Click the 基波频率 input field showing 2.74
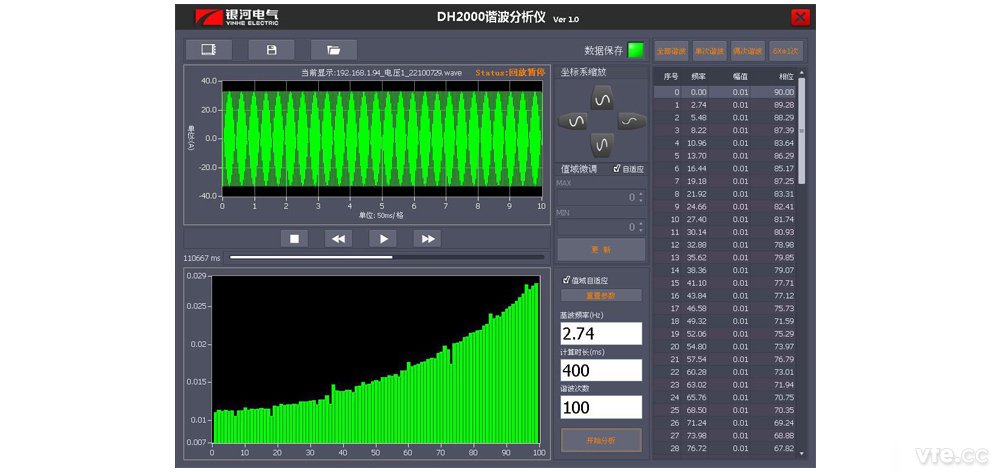Screen dimensions: 1000x472 coord(600,333)
